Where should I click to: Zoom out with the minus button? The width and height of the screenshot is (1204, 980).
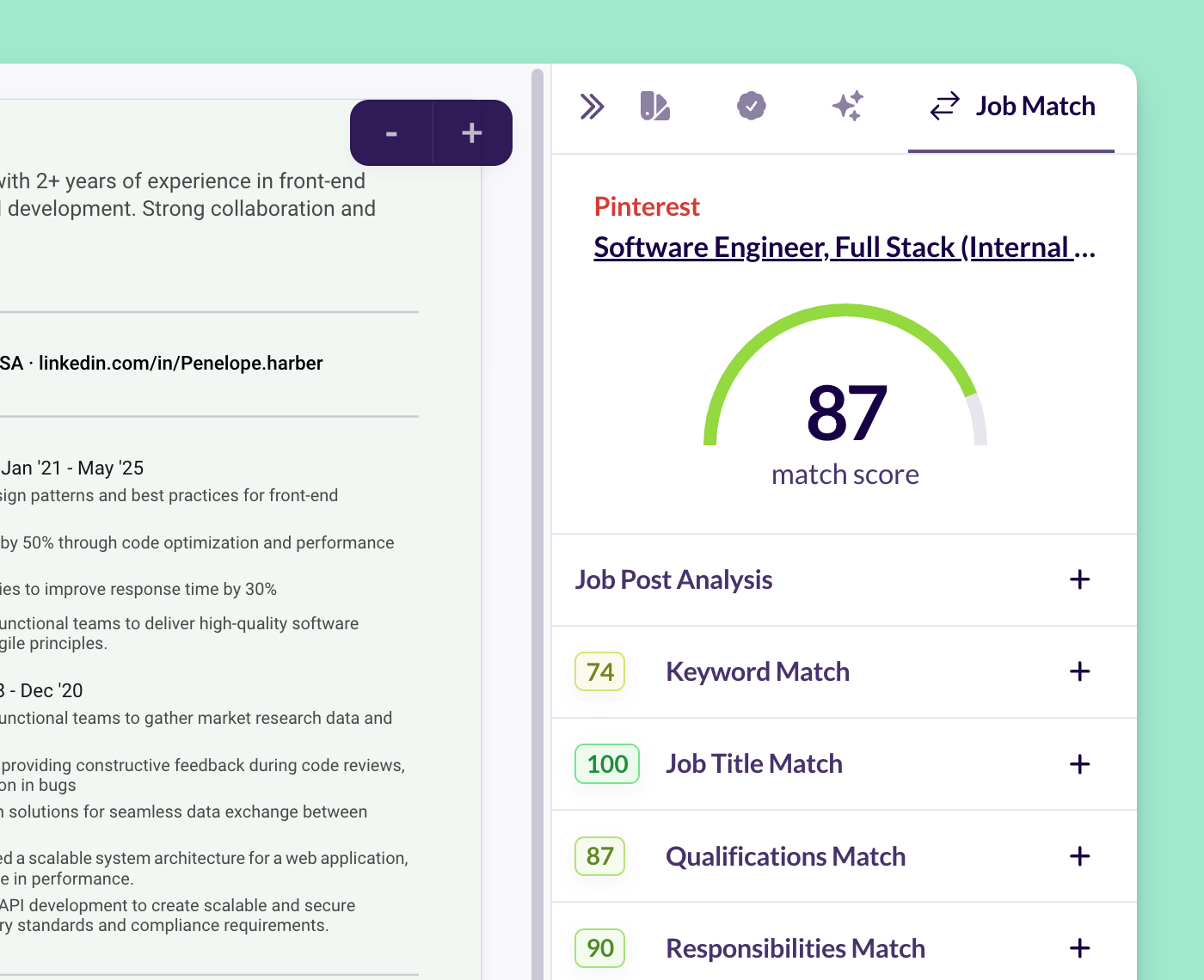(391, 132)
